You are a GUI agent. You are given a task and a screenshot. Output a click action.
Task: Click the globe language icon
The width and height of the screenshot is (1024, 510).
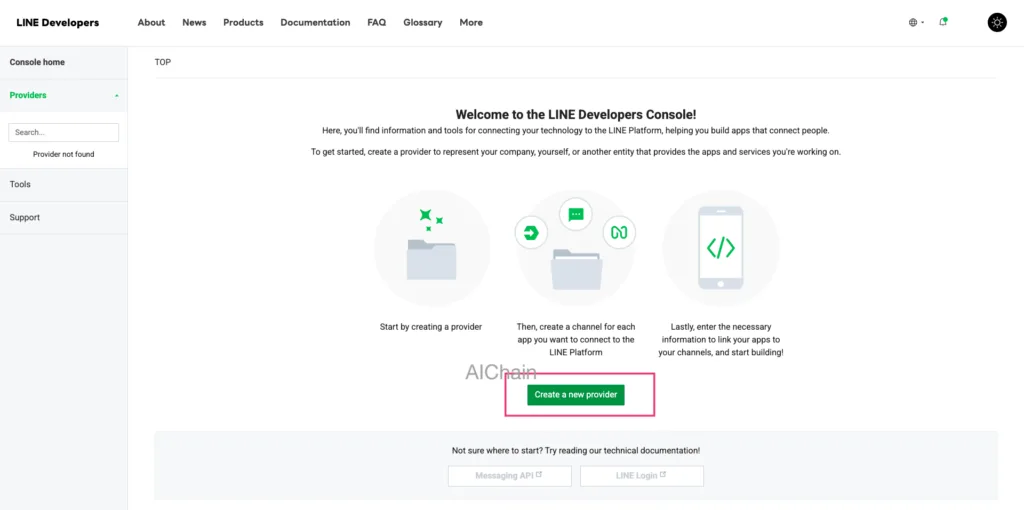click(915, 22)
